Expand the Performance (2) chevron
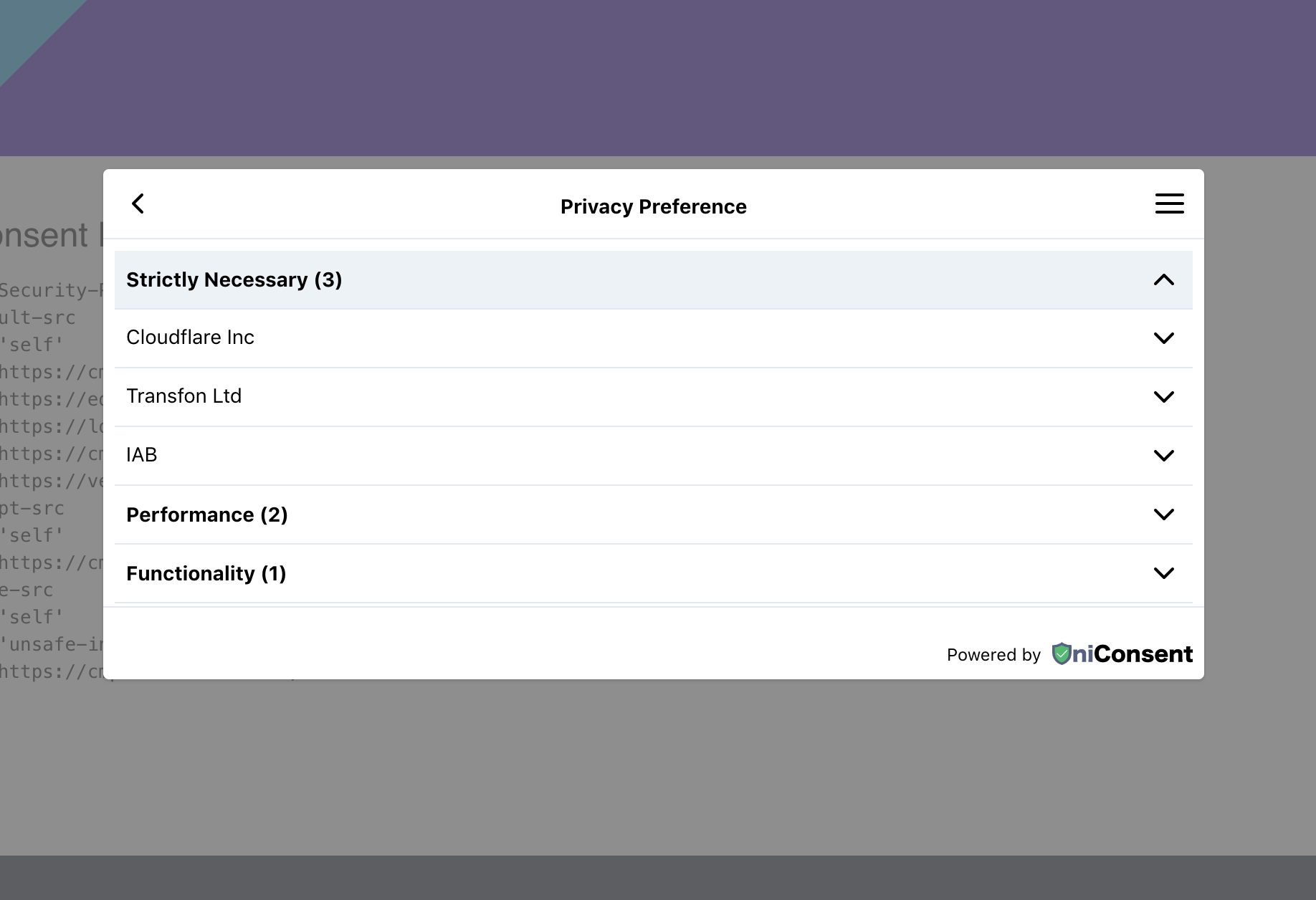 [x=1163, y=514]
